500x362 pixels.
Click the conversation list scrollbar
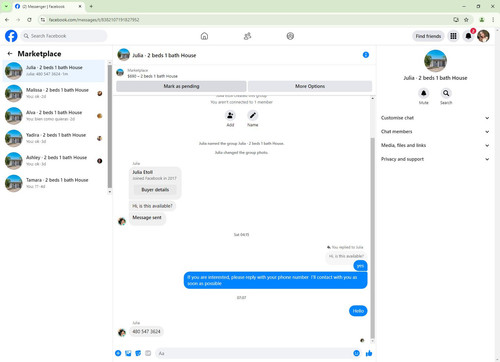(110, 127)
